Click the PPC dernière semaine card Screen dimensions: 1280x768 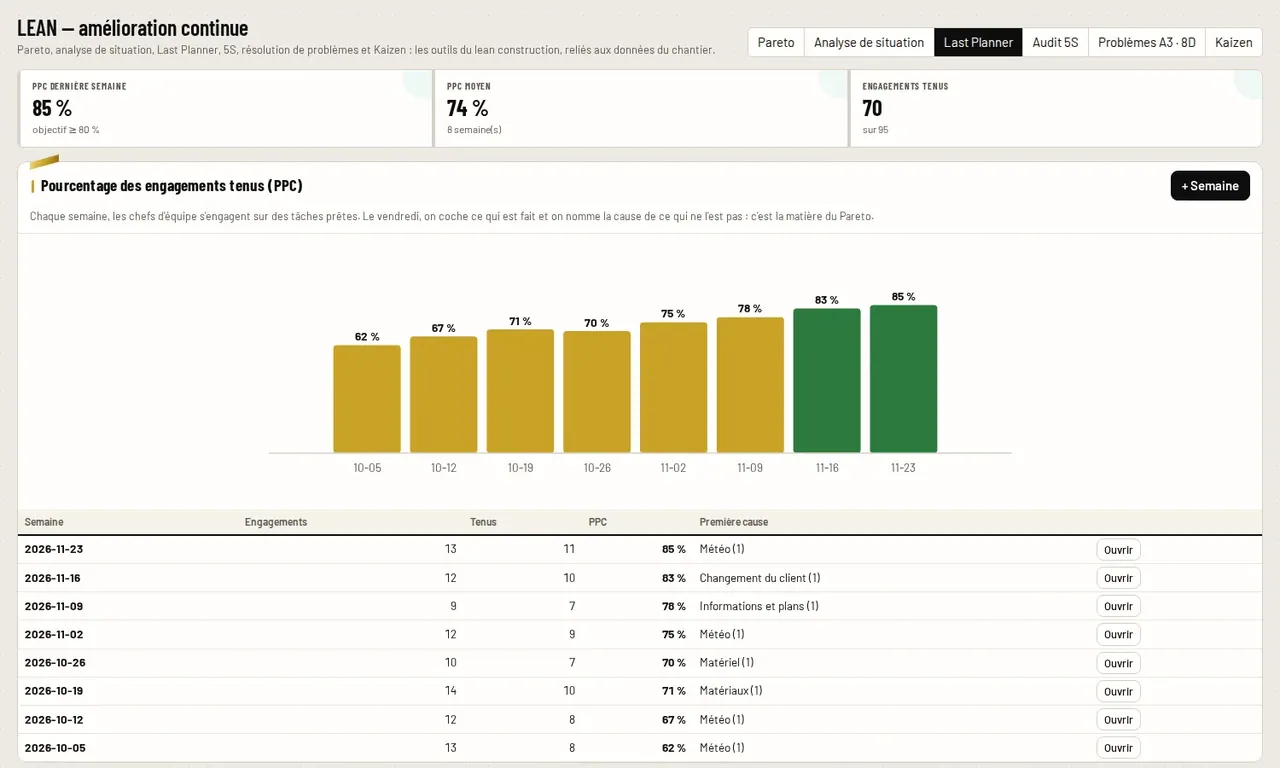tap(226, 108)
